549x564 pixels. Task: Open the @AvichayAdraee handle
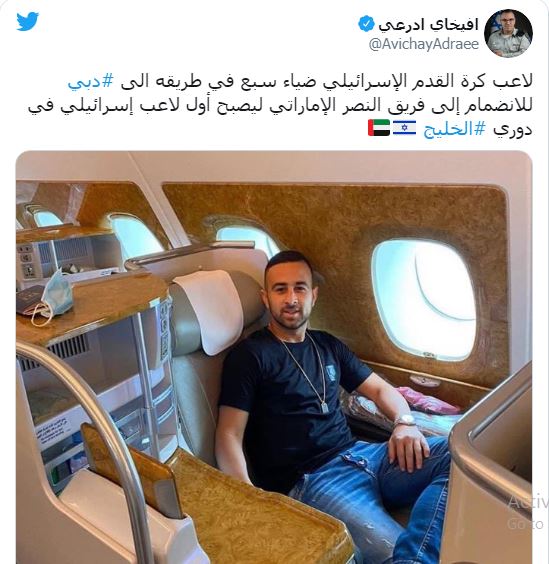pyautogui.click(x=424, y=44)
